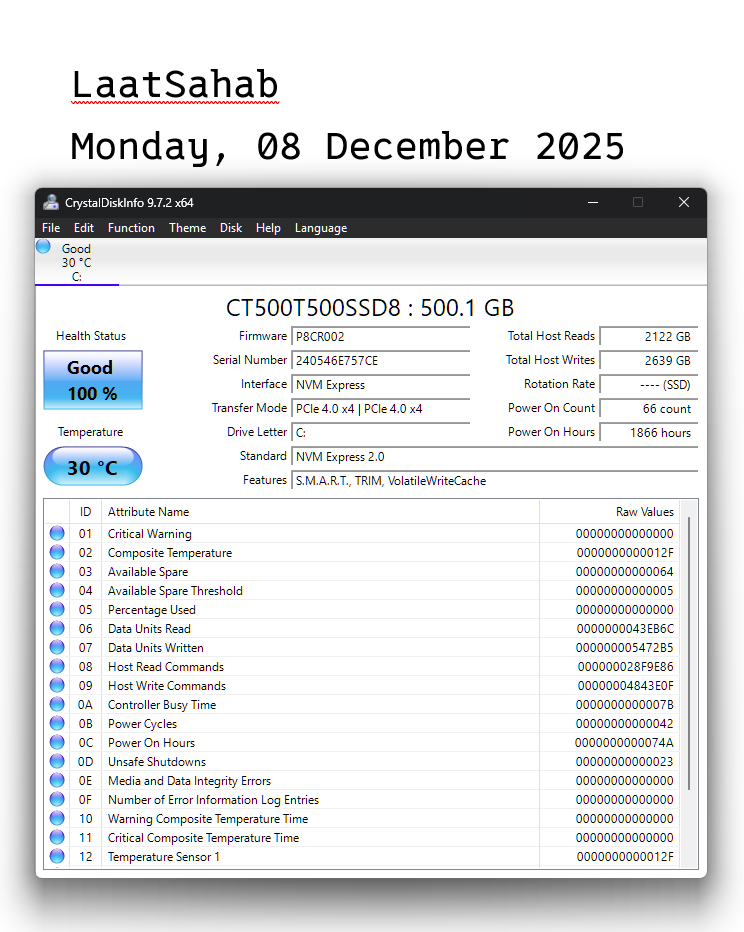Click the status orb beside Unsafe Shutdowns
The height and width of the screenshot is (932, 744).
tap(57, 762)
